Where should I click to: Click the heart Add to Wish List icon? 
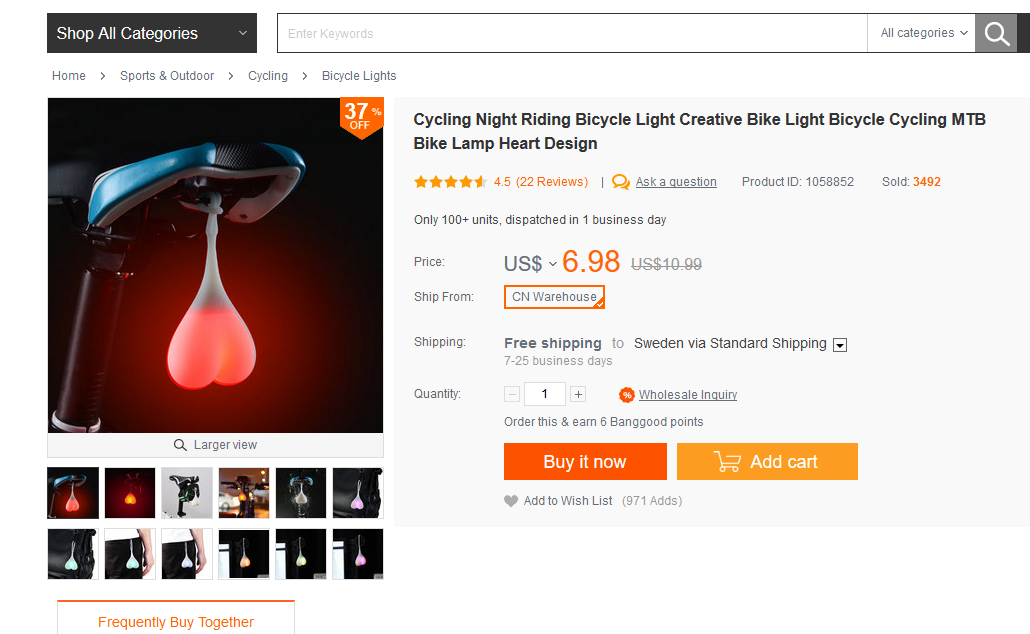[511, 501]
